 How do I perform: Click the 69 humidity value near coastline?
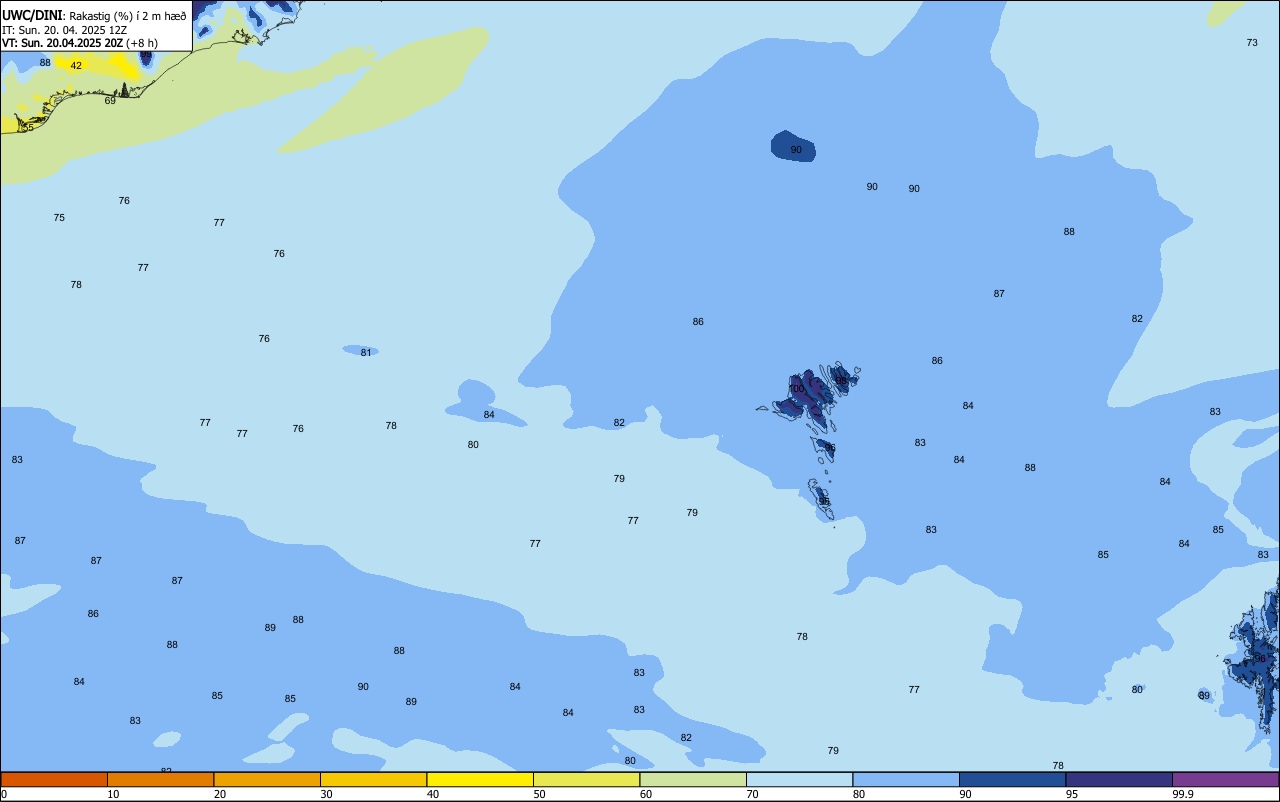click(110, 100)
